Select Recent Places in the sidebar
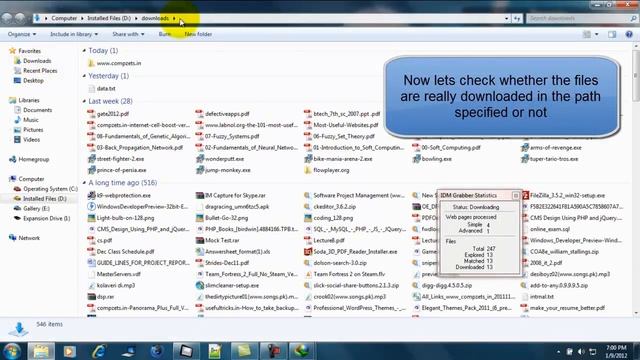This screenshot has width=640, height=360. 36,71
